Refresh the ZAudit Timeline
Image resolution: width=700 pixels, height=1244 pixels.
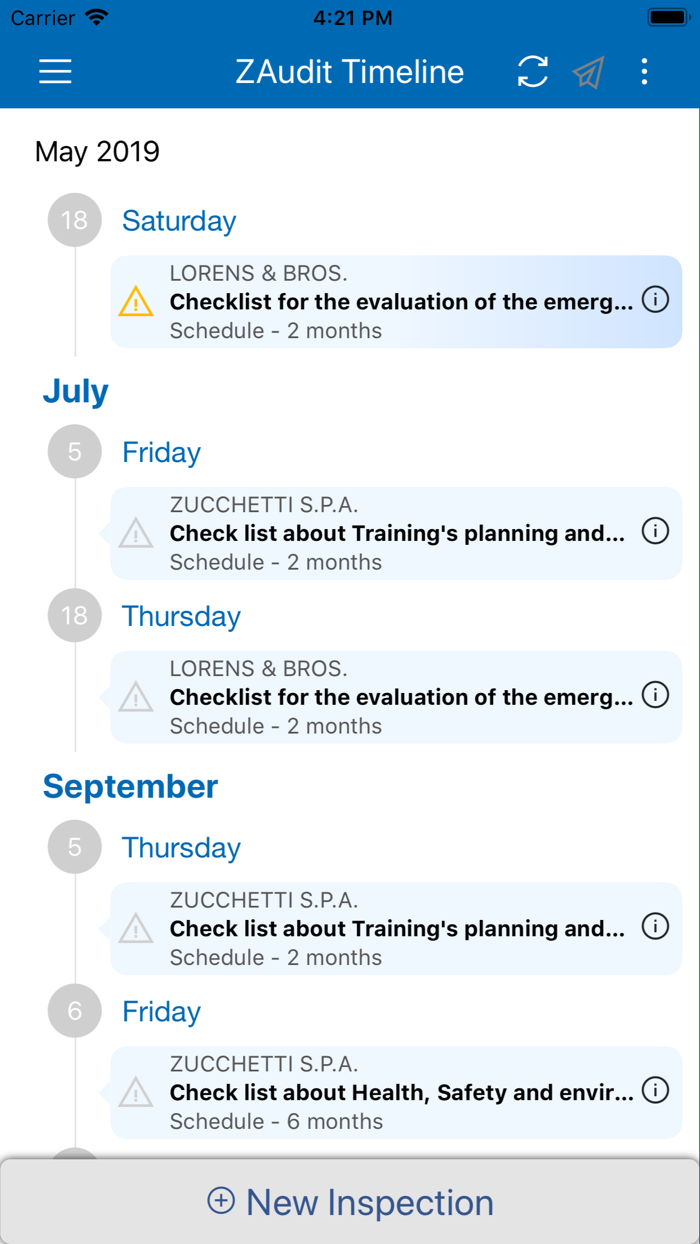[x=532, y=71]
